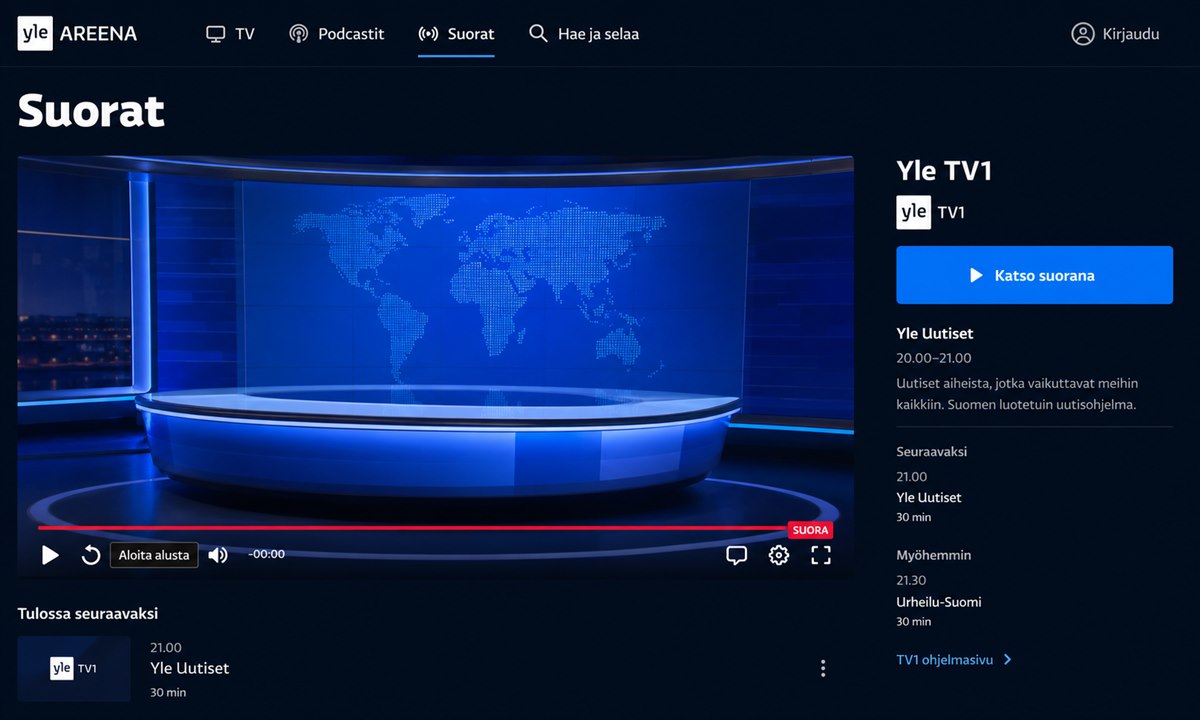Click the -00:00 time display

point(266,554)
